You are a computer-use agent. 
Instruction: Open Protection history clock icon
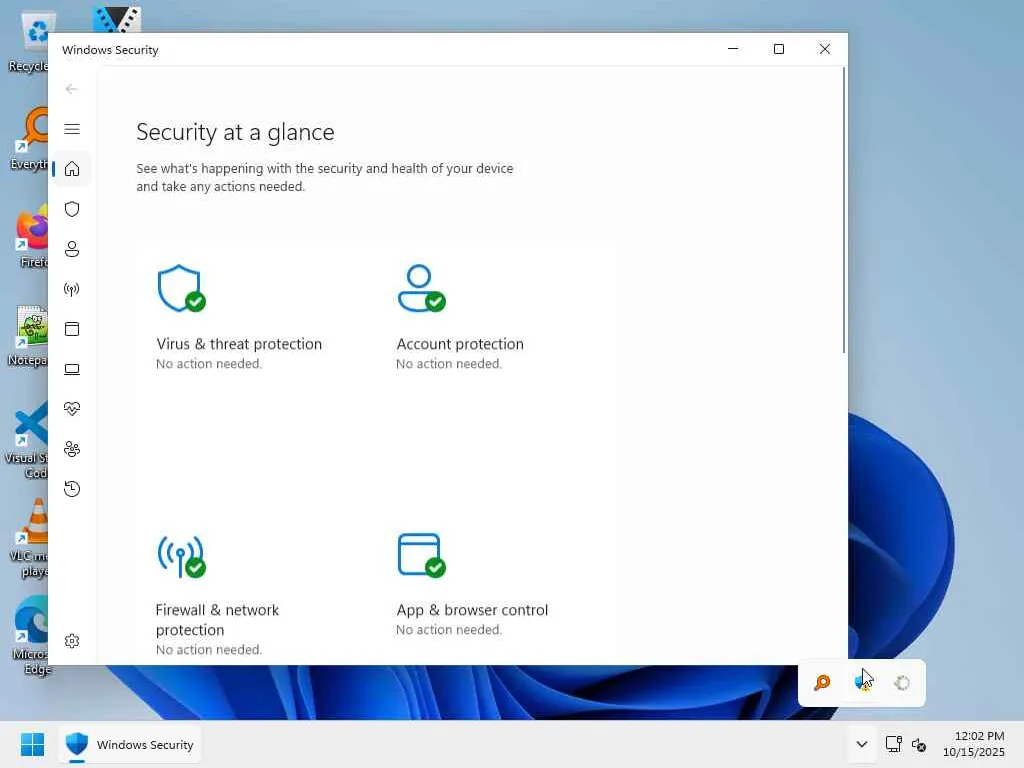72,489
